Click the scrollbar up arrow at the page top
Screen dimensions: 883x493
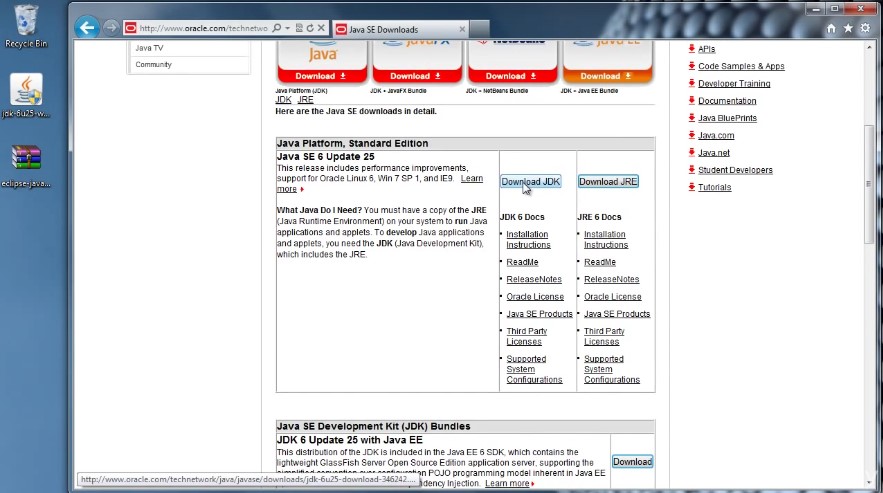coord(869,47)
